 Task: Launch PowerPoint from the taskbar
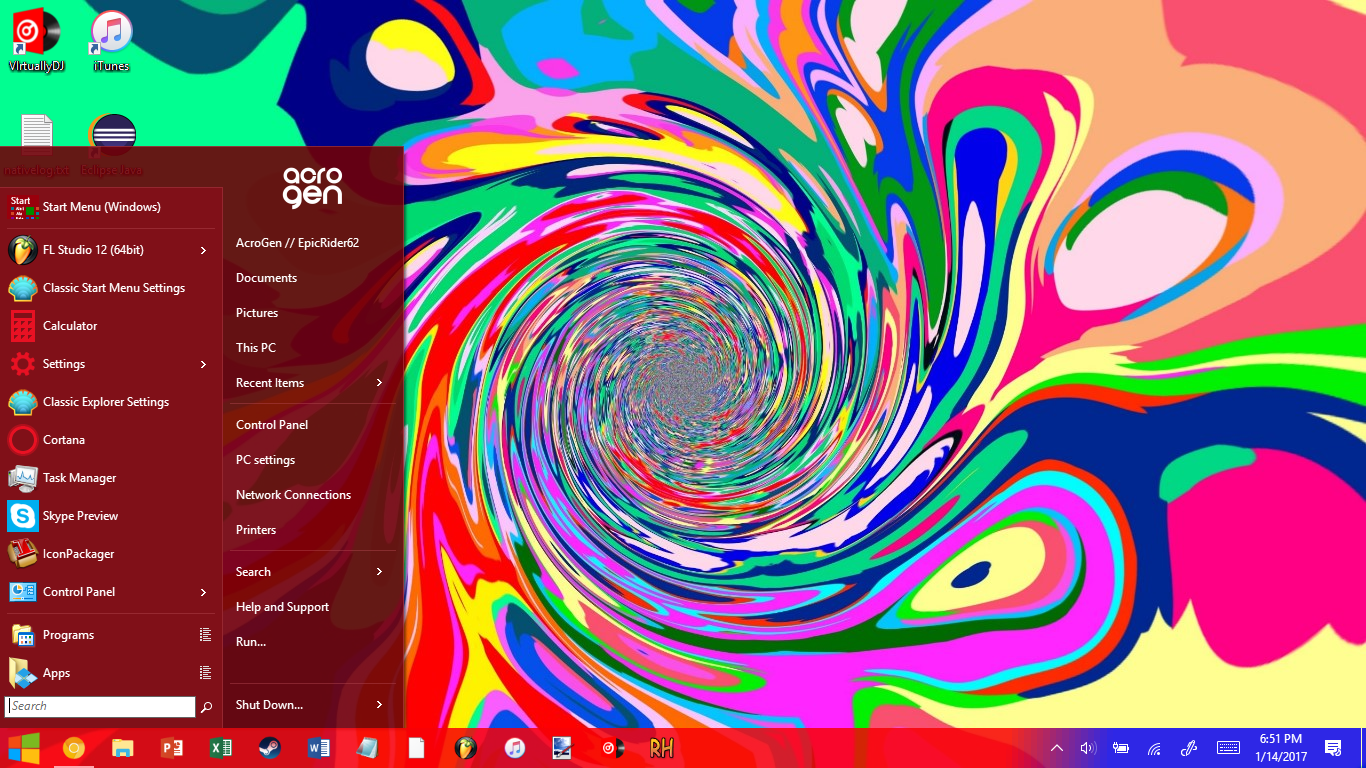[x=172, y=748]
